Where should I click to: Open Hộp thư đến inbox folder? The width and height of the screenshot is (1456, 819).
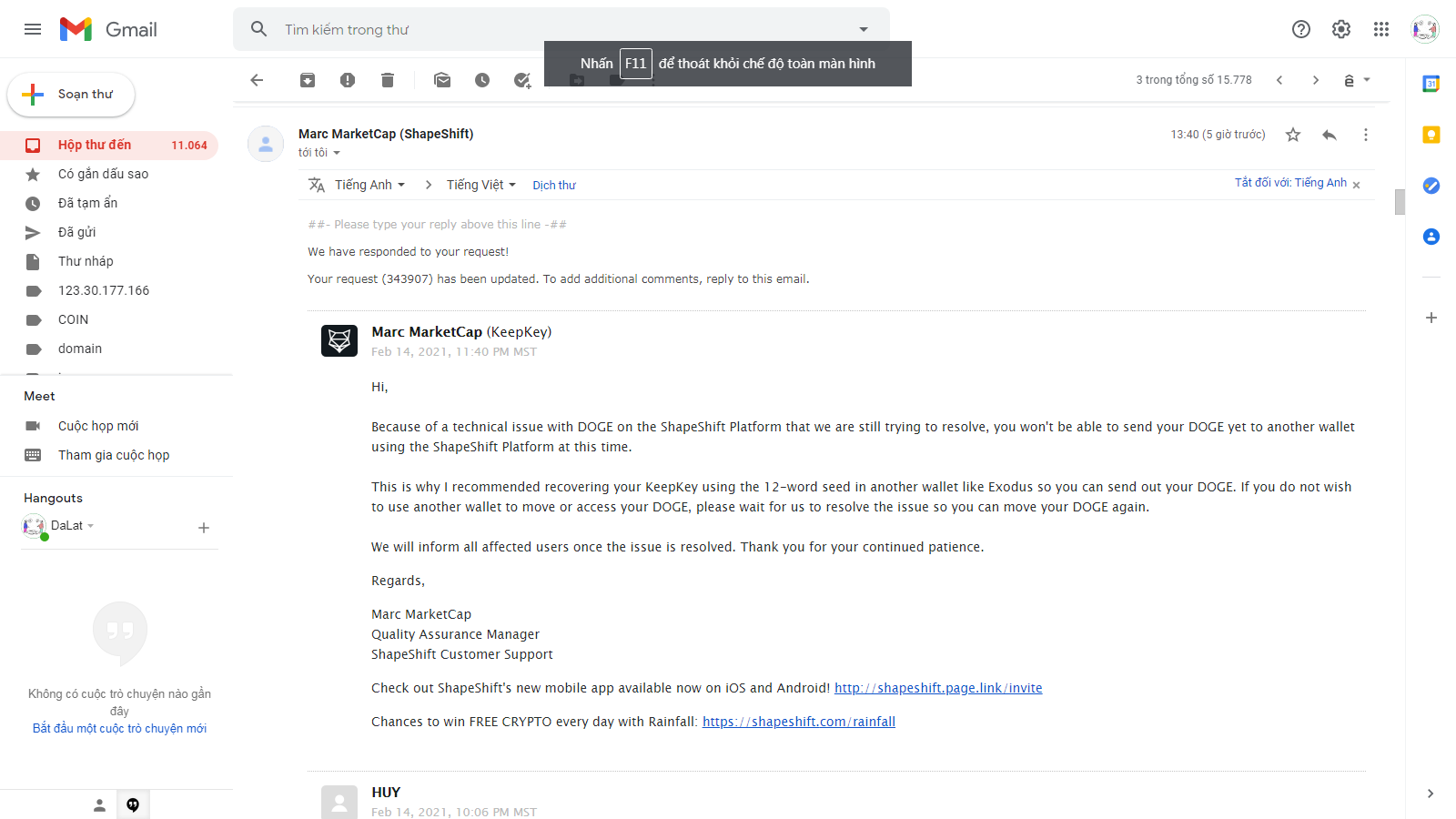[95, 145]
